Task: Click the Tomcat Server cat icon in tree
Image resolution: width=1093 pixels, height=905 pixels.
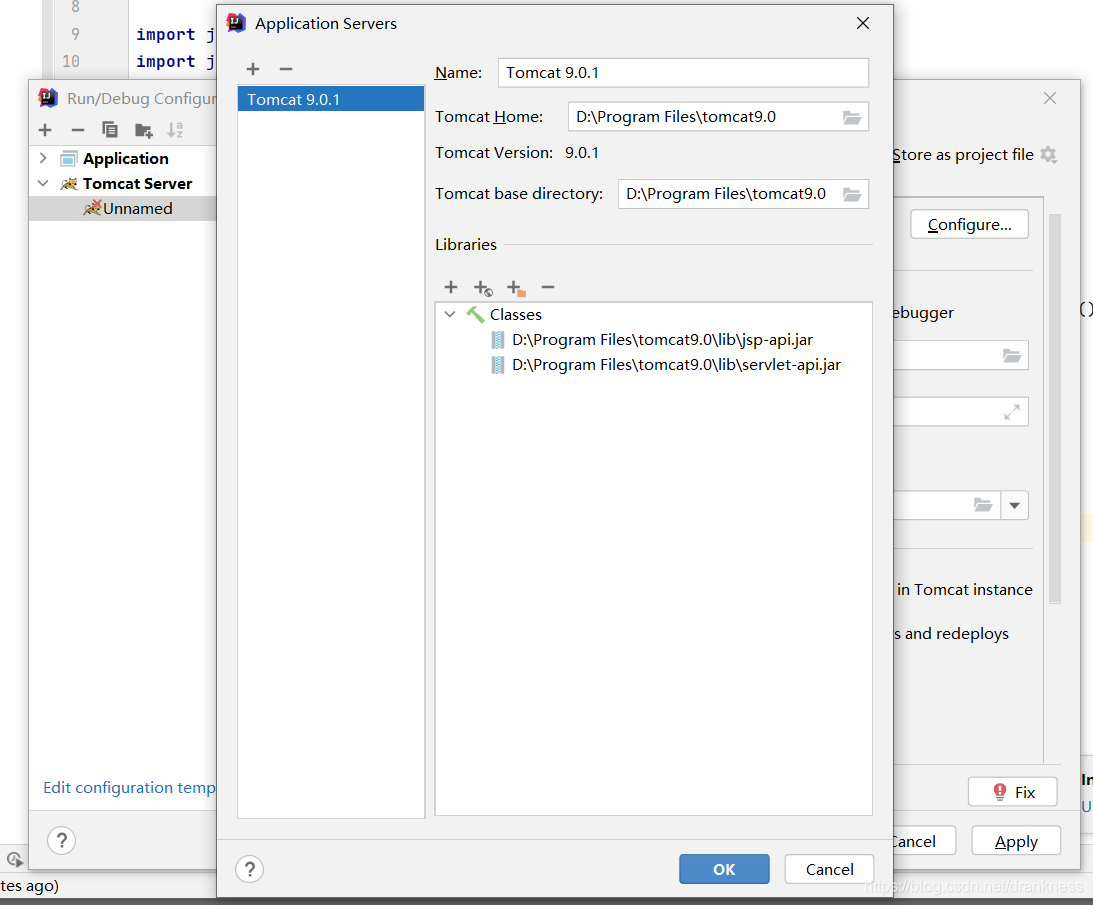Action: pos(68,184)
